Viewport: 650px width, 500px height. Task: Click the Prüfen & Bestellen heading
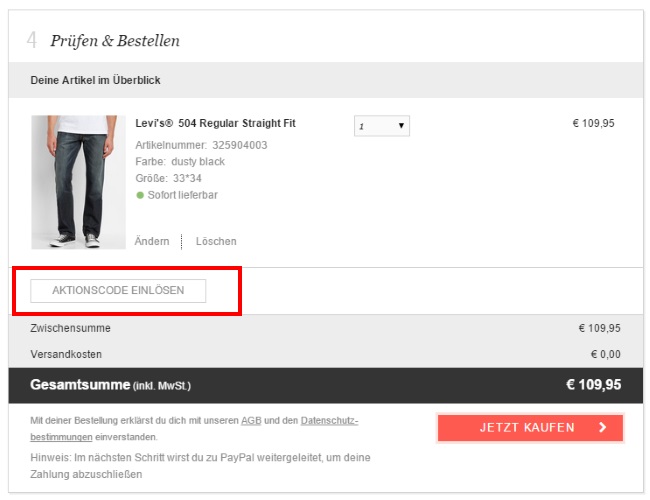pos(115,41)
